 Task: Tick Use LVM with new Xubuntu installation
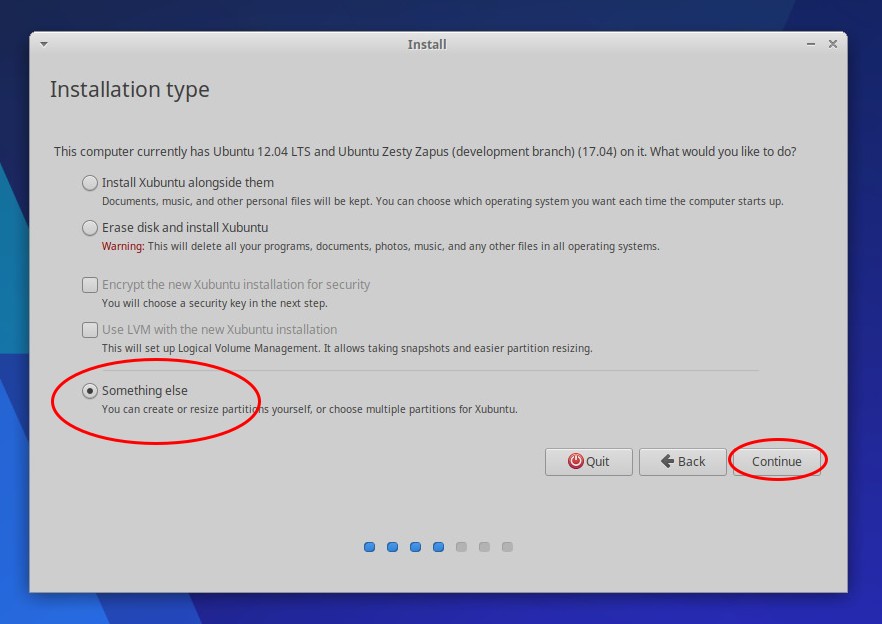[89, 330]
